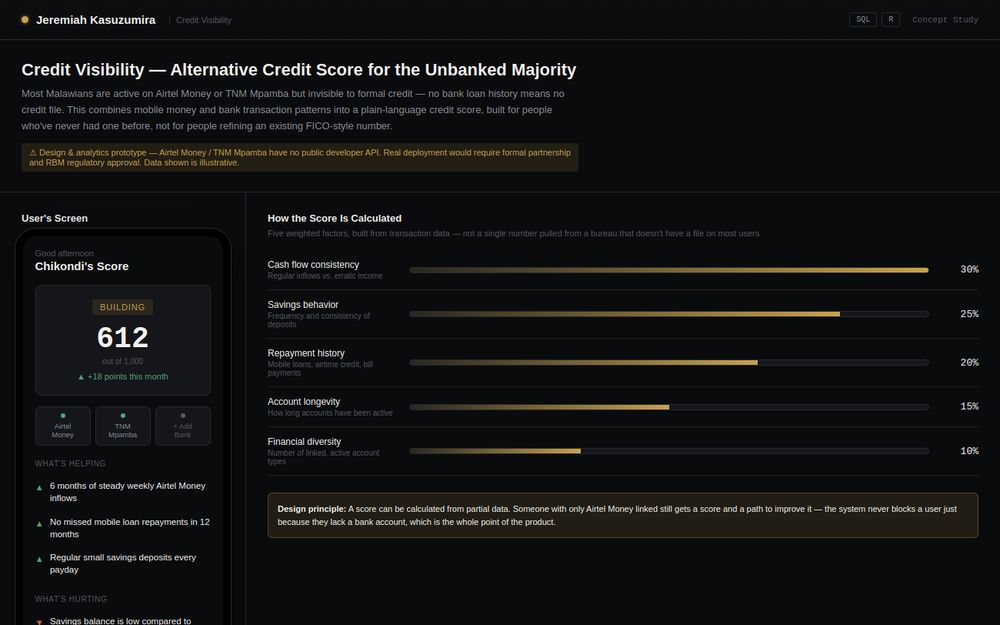The image size is (1000, 625).
Task: Click the Cash flow consistency label
Action: (x=313, y=265)
